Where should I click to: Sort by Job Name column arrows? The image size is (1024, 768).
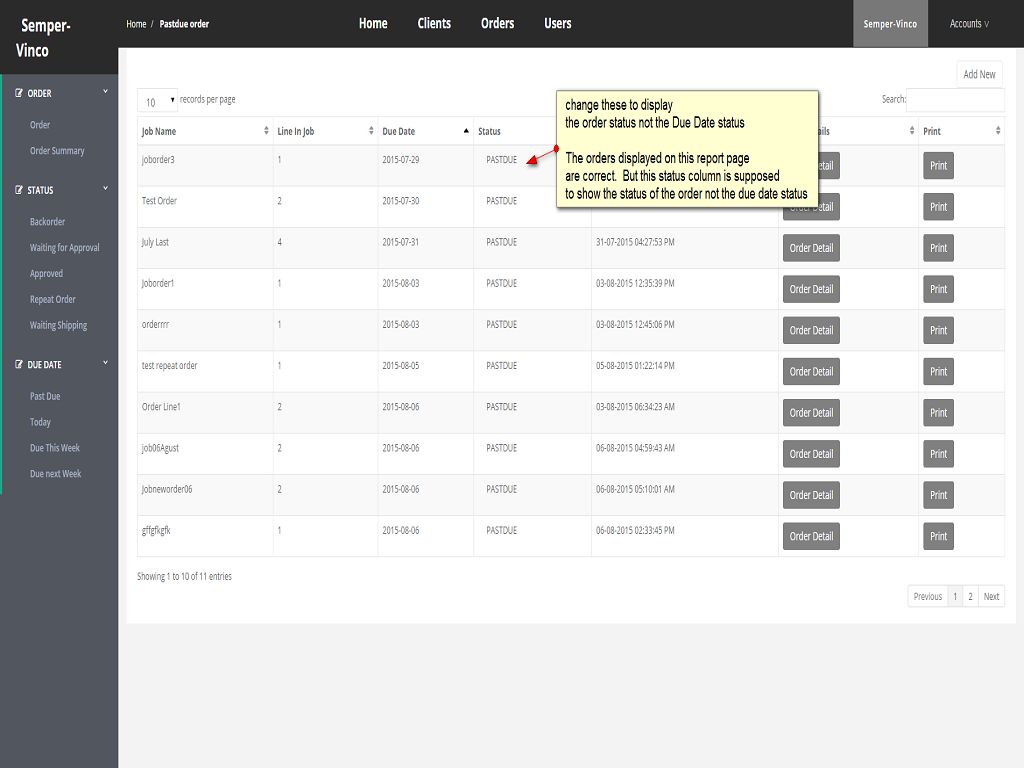tap(266, 131)
